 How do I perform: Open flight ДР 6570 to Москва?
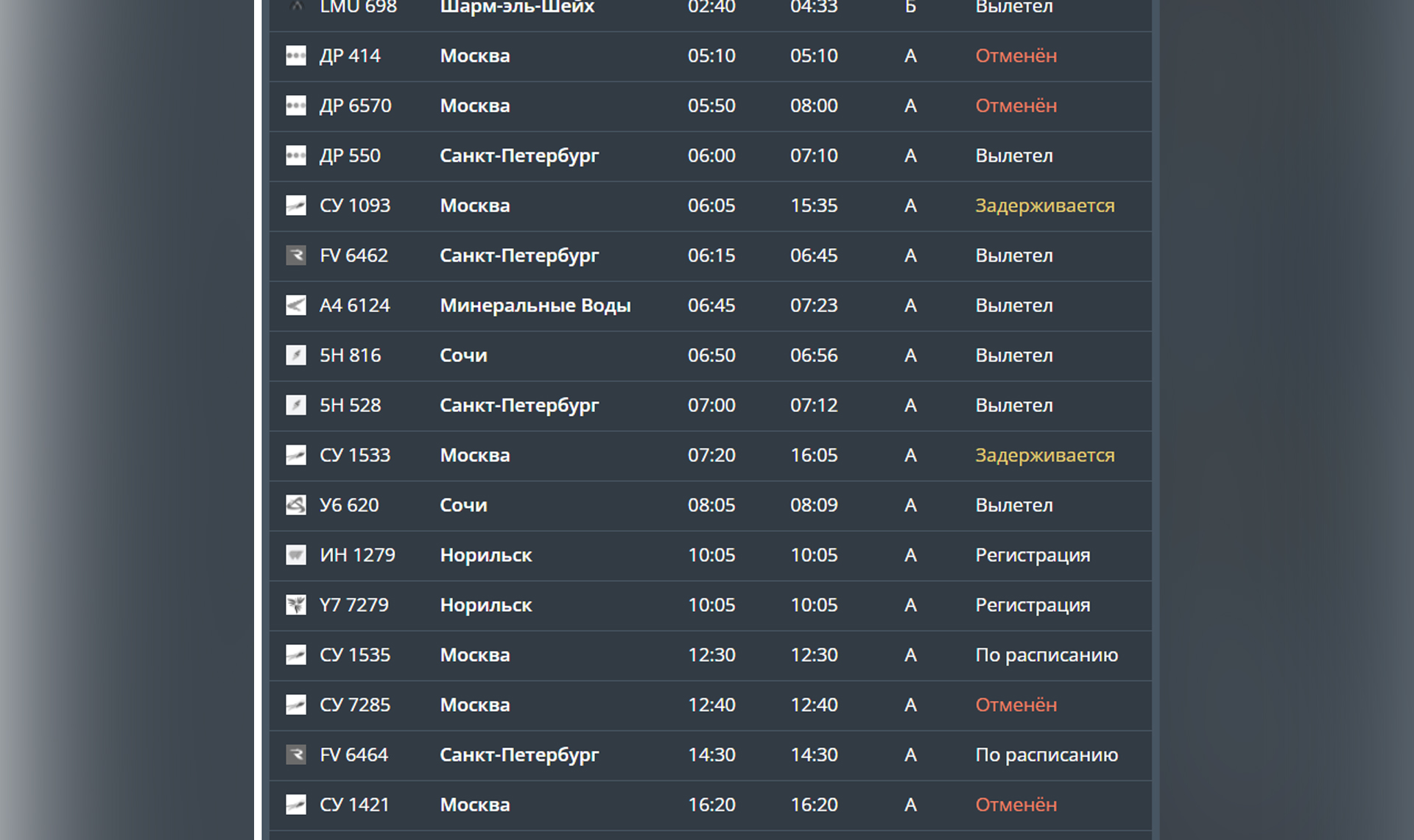(355, 106)
